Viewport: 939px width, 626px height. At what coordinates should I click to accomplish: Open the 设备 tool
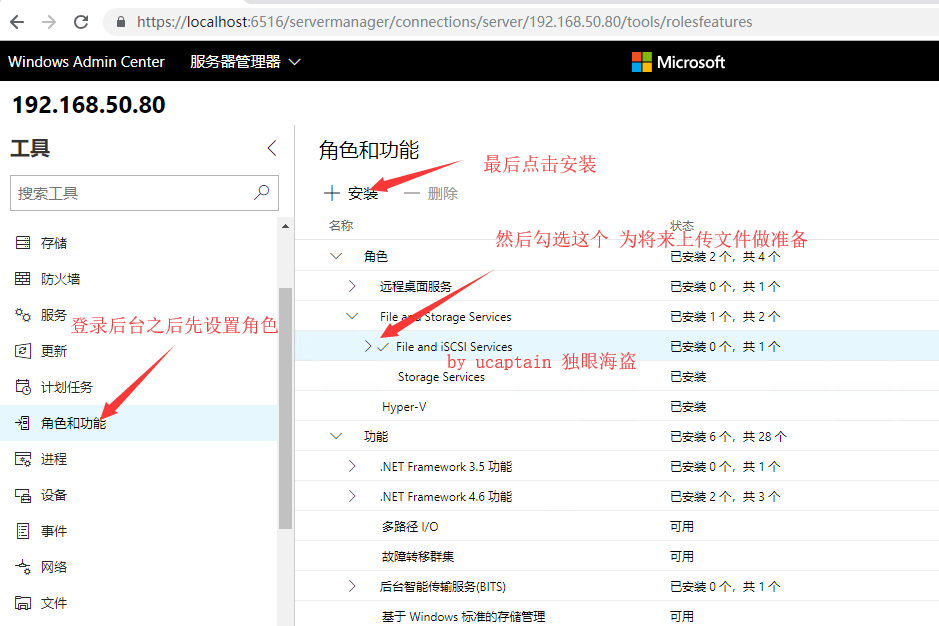click(139, 495)
